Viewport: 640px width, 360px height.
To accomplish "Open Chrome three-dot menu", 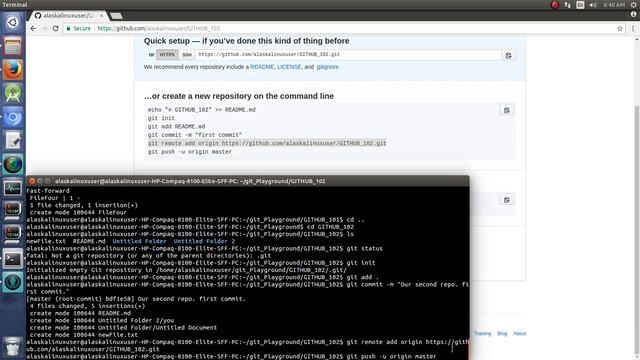I will (633, 29).
